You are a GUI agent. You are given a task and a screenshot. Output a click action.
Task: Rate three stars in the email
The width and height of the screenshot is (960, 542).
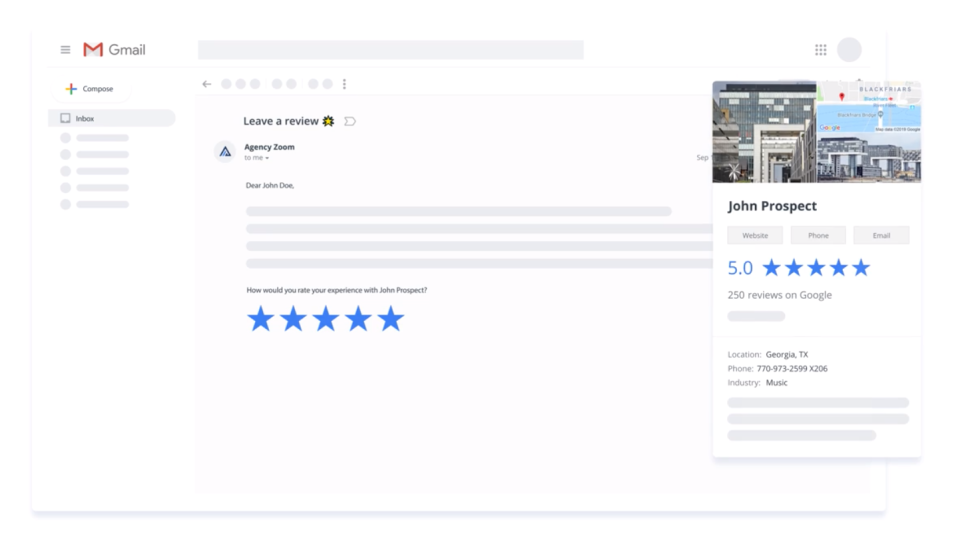click(x=326, y=319)
